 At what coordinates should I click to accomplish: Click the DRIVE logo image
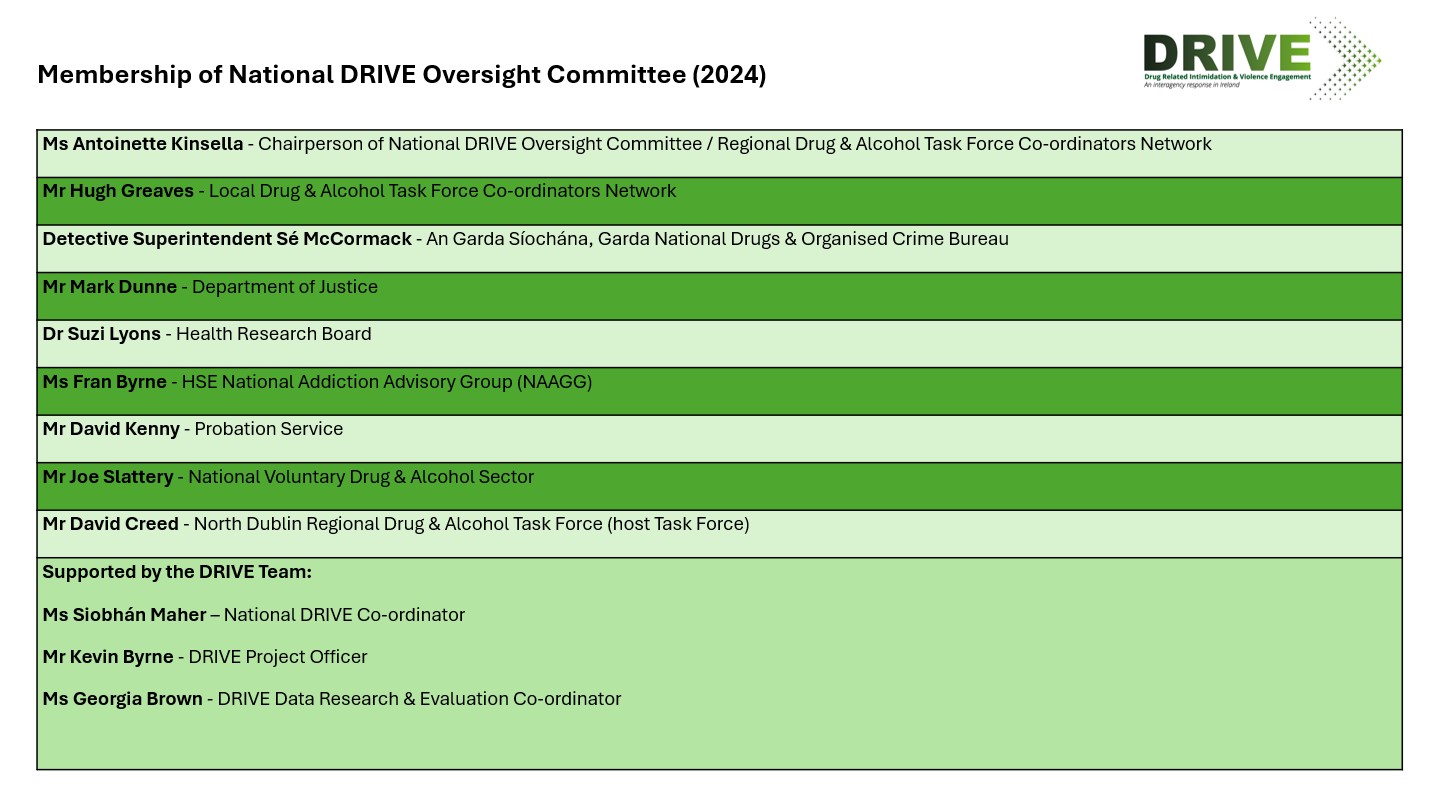click(x=1262, y=58)
